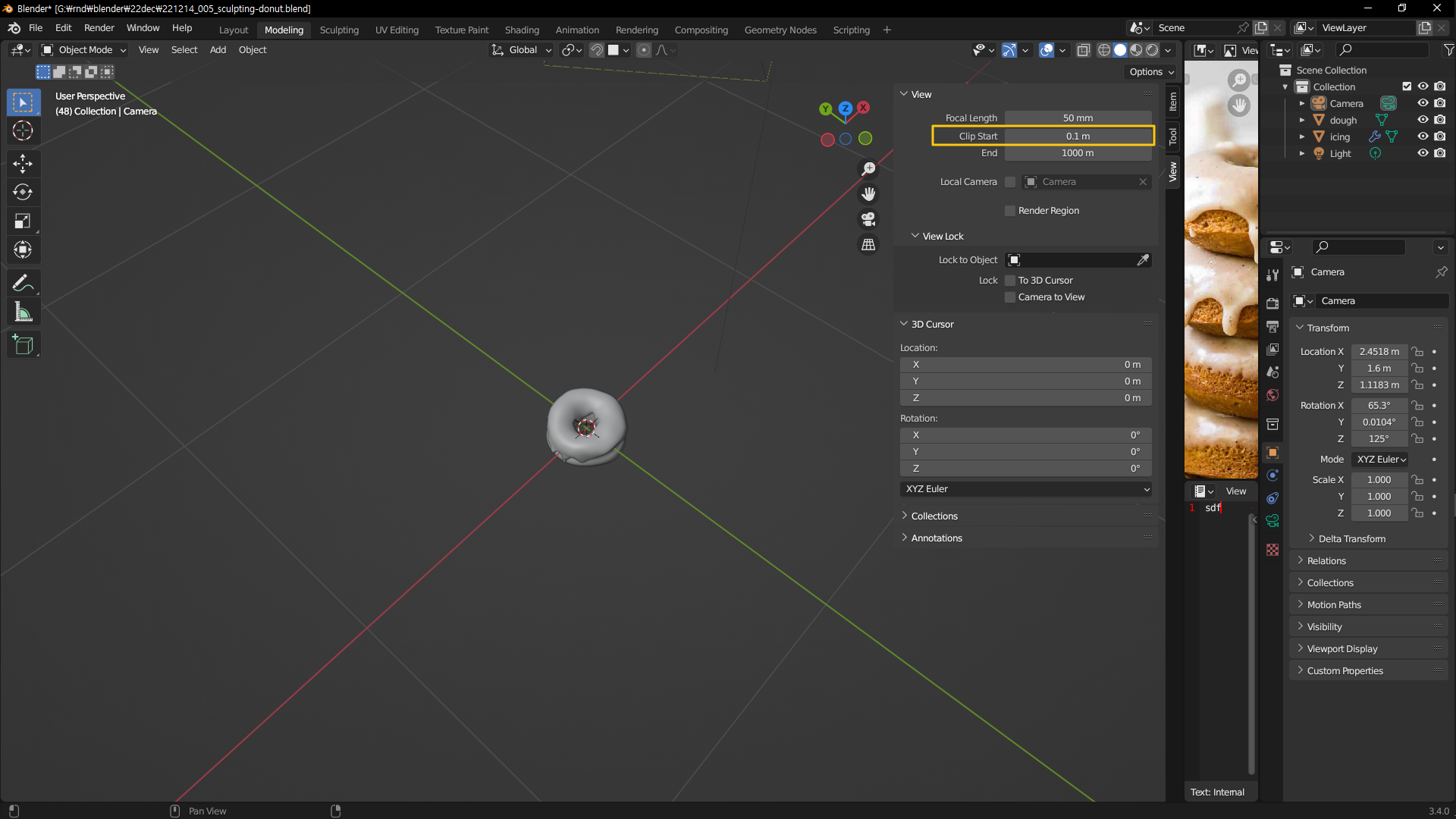The width and height of the screenshot is (1456, 819).
Task: Click the Location X field 2.4518 m
Action: tap(1379, 352)
